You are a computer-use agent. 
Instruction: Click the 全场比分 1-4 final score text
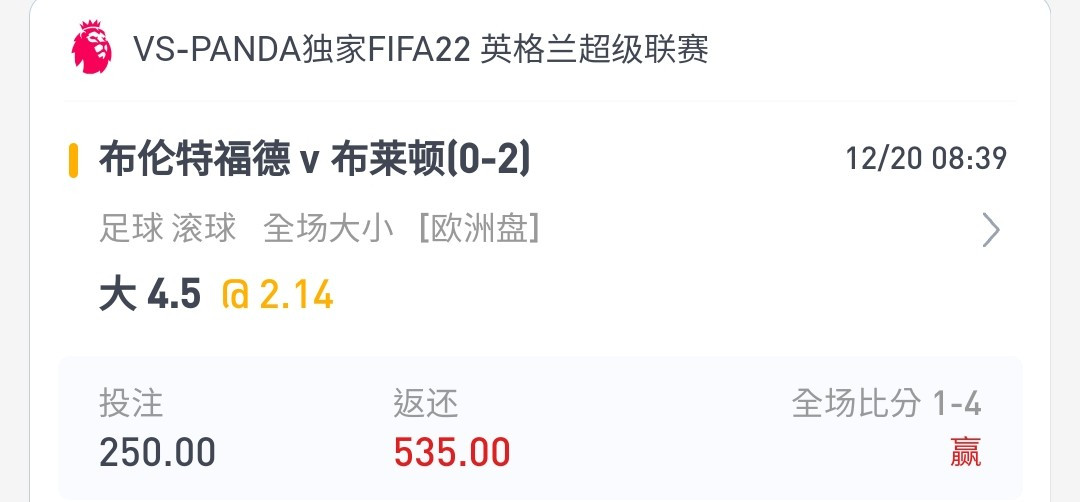886,404
